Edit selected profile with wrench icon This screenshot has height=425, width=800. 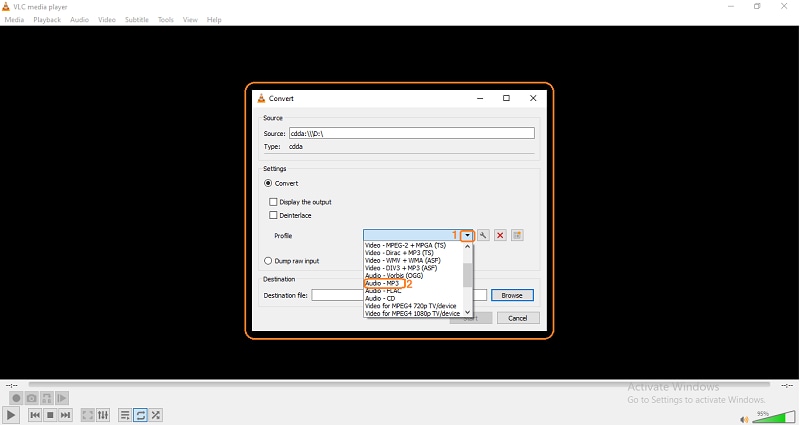(483, 235)
